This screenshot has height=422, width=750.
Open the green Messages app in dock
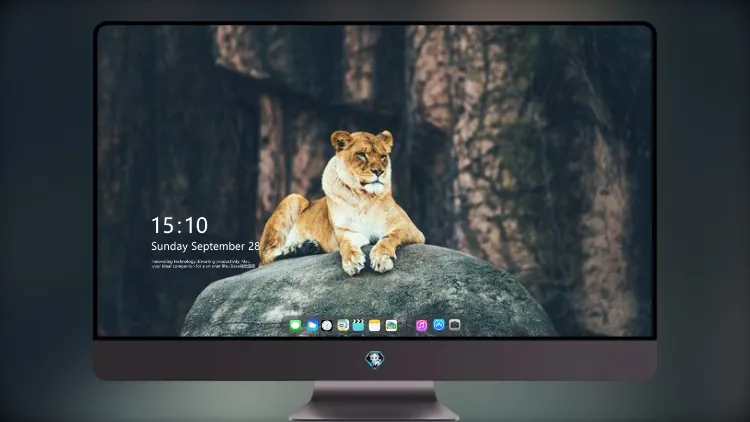[x=296, y=326]
